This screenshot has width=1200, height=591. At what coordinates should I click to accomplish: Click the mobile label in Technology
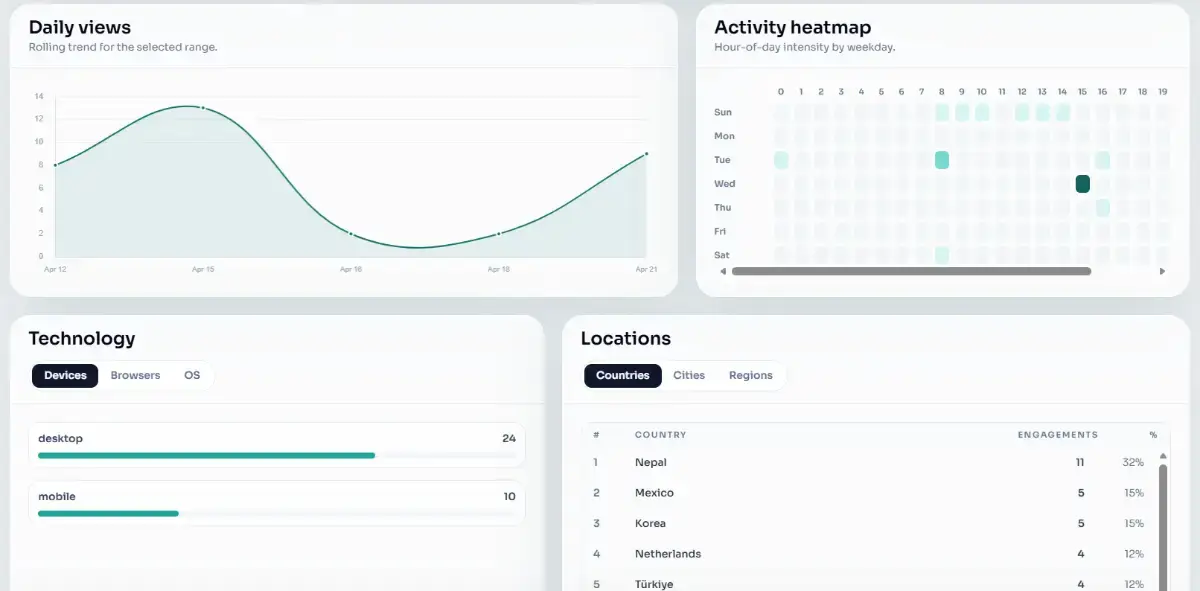point(57,496)
